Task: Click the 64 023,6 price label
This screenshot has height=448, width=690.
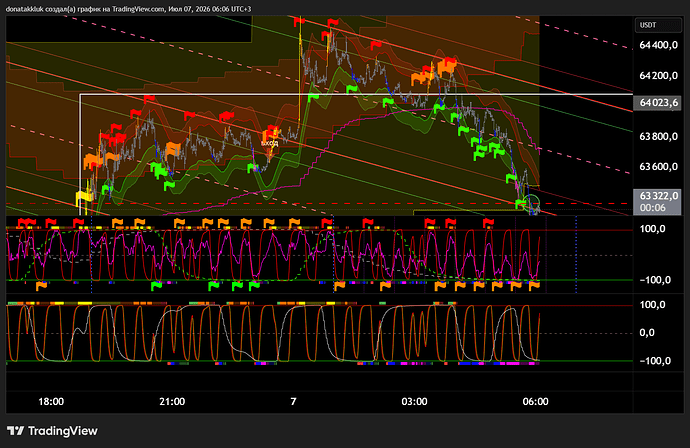Action: tap(657, 103)
